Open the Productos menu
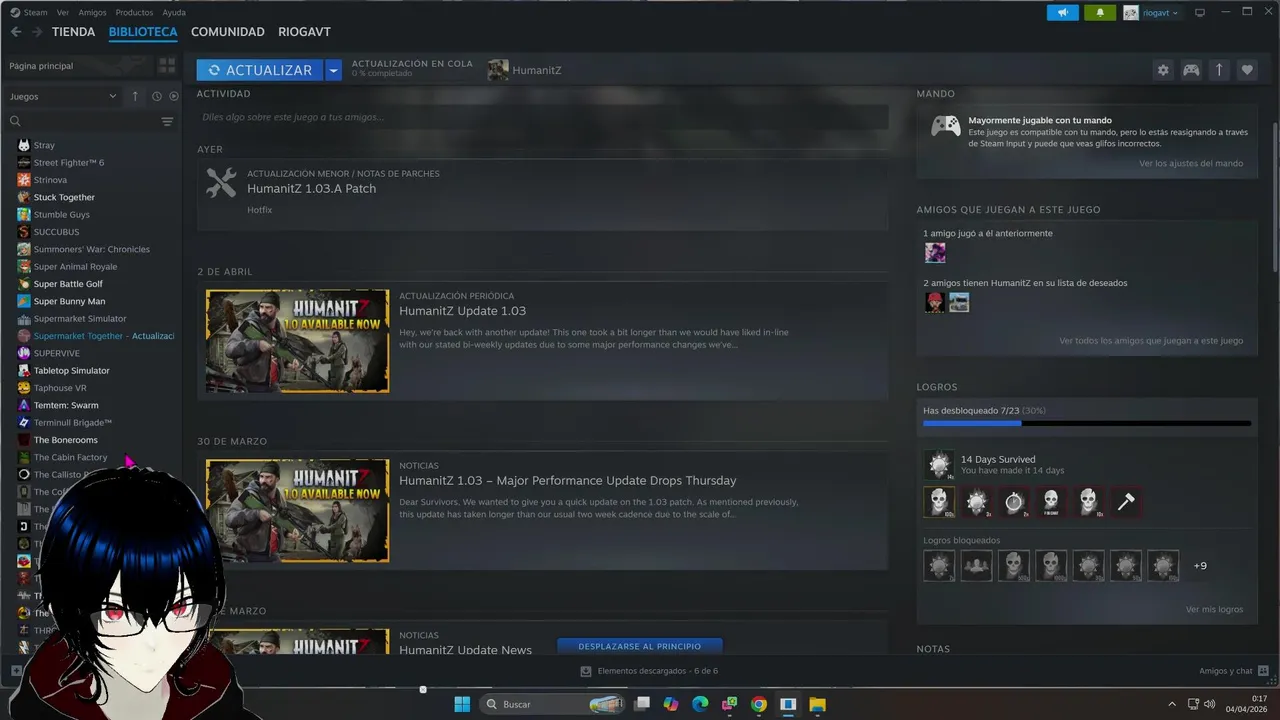 click(134, 13)
